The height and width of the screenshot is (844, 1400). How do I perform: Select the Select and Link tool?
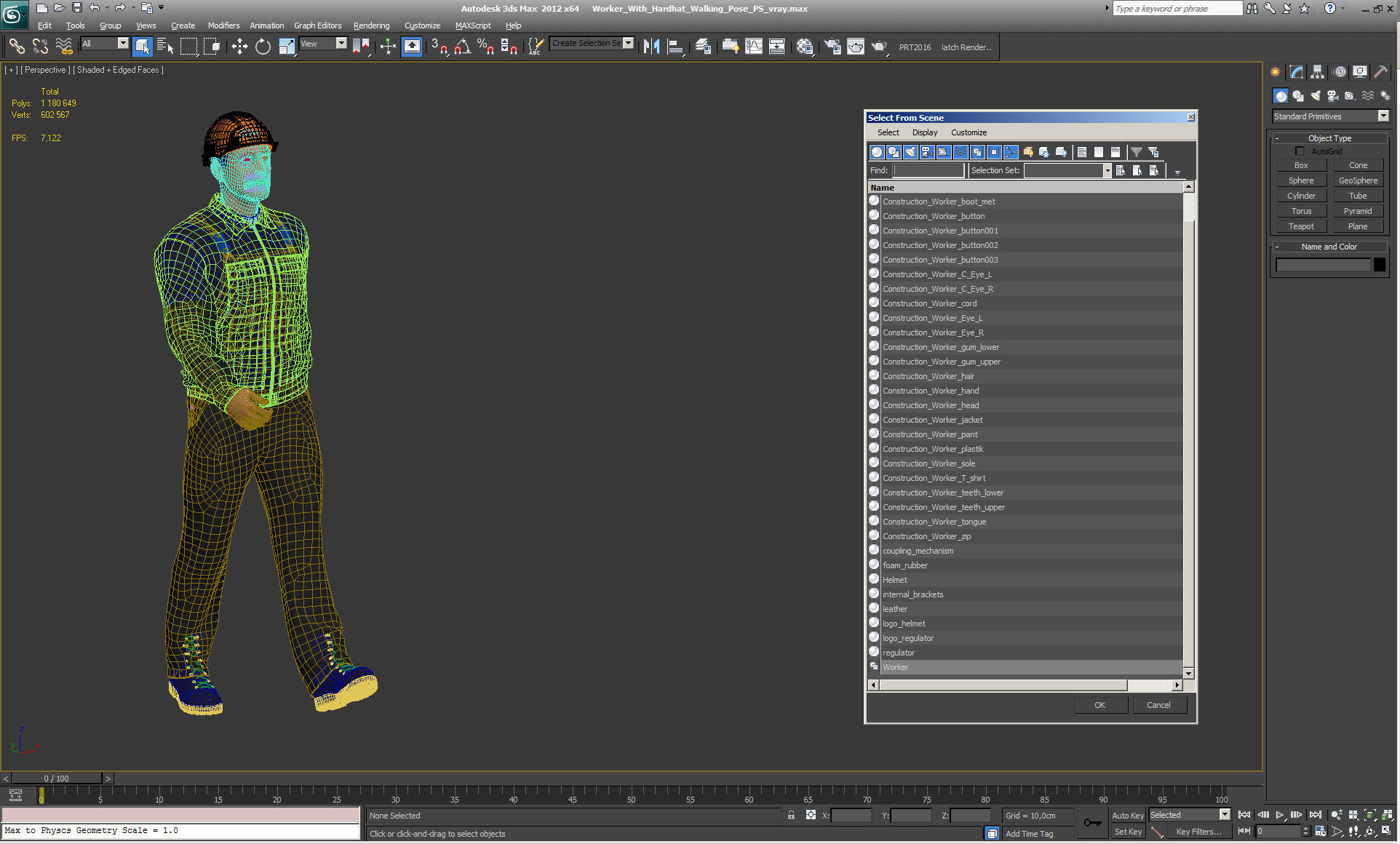[17, 47]
